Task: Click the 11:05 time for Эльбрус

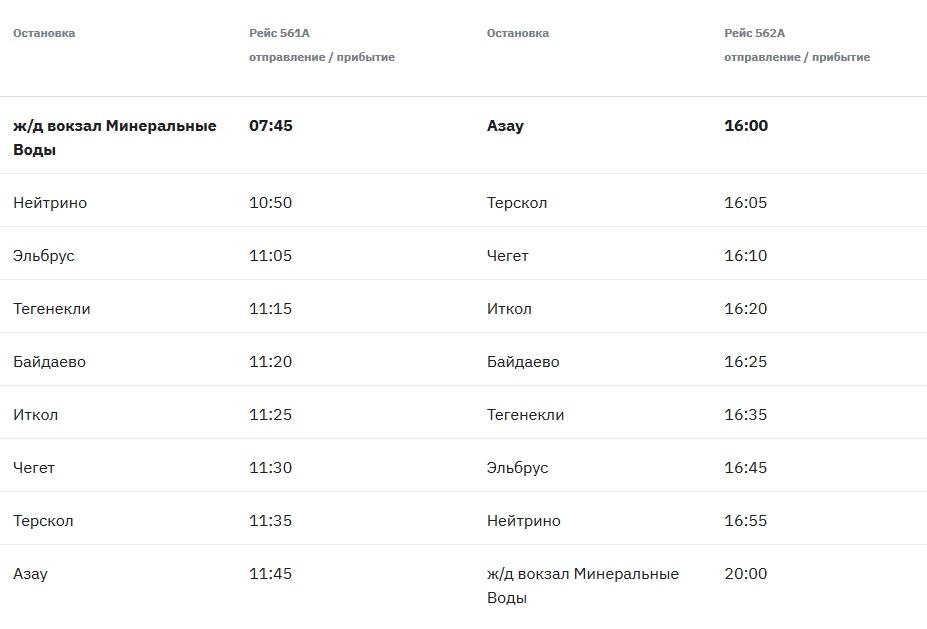Action: click(270, 255)
